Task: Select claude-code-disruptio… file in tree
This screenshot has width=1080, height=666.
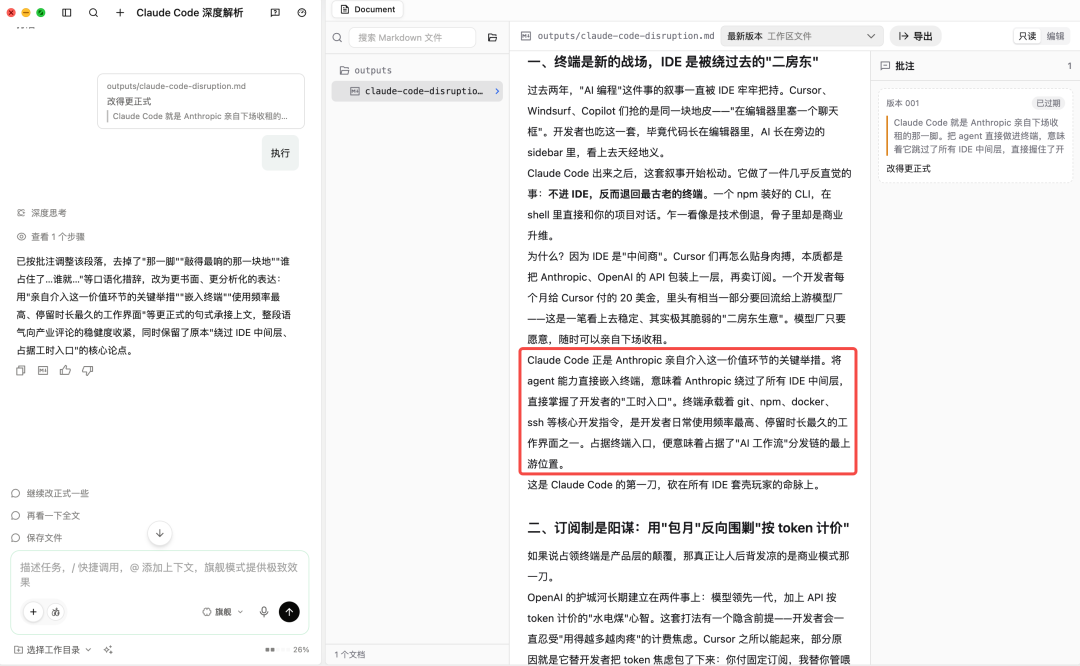Action: pos(417,91)
